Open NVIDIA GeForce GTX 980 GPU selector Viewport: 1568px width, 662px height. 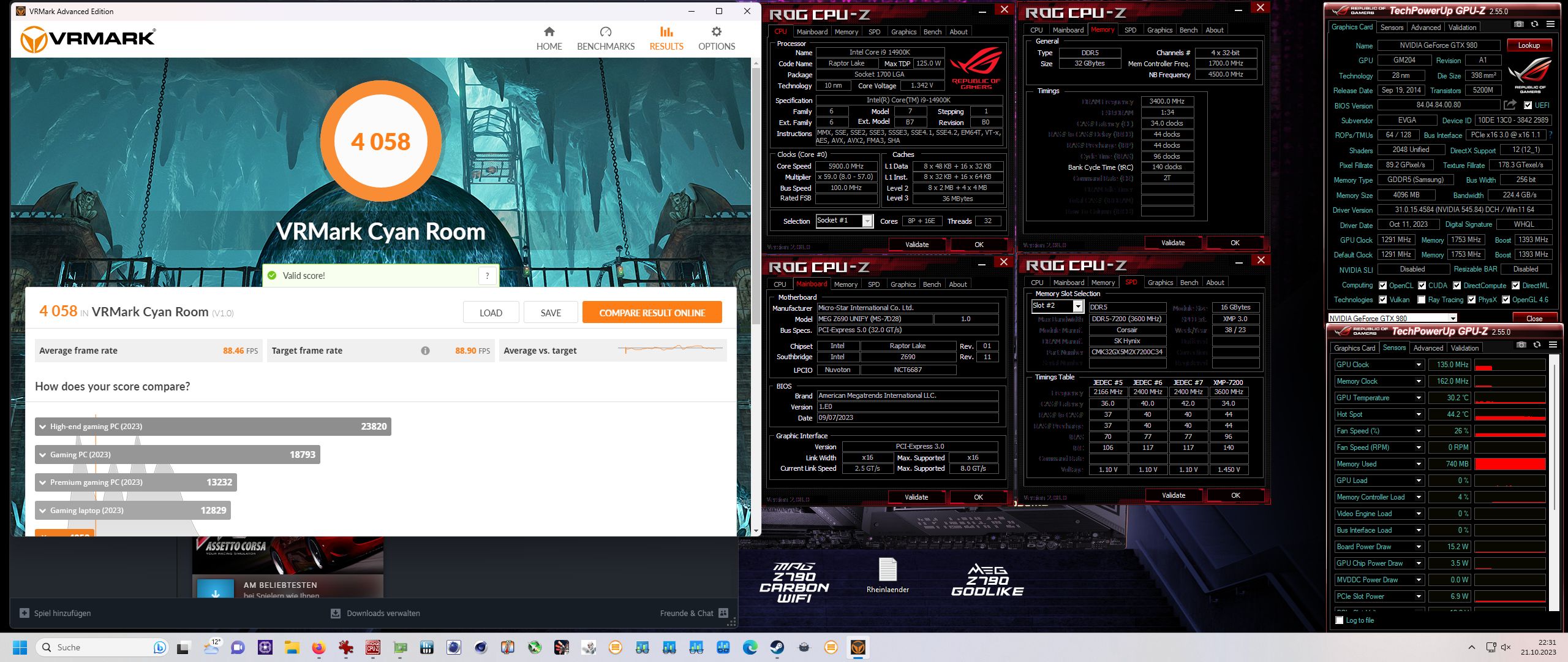1392,318
